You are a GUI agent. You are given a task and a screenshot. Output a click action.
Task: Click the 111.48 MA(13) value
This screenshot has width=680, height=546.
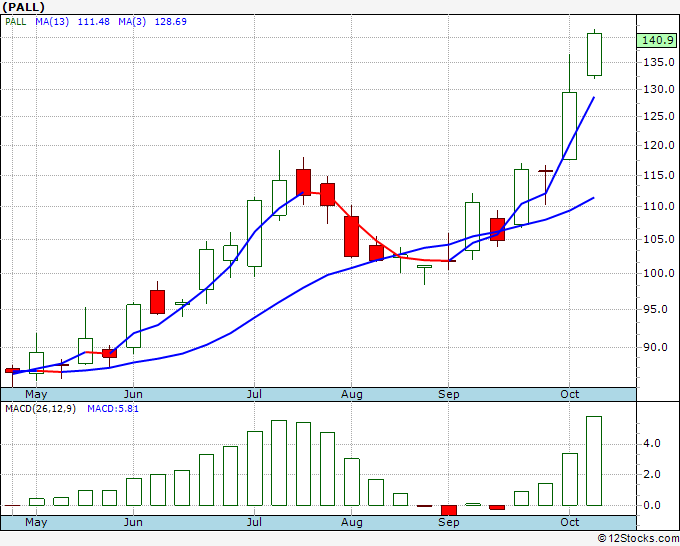pyautogui.click(x=94, y=22)
